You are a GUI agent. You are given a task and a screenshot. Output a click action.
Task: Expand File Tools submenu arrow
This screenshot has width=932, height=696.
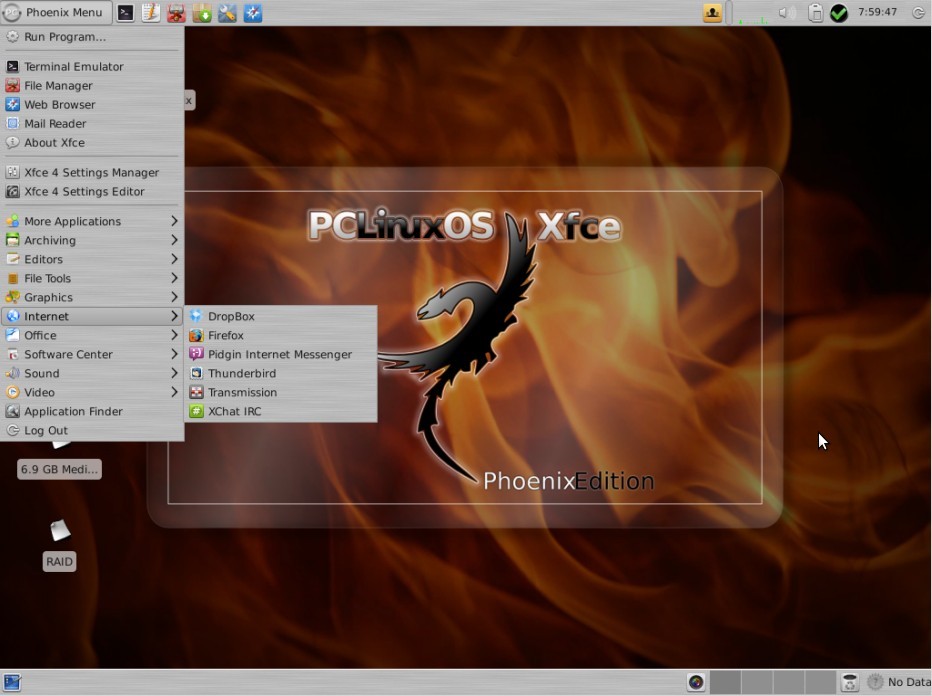[x=174, y=278]
